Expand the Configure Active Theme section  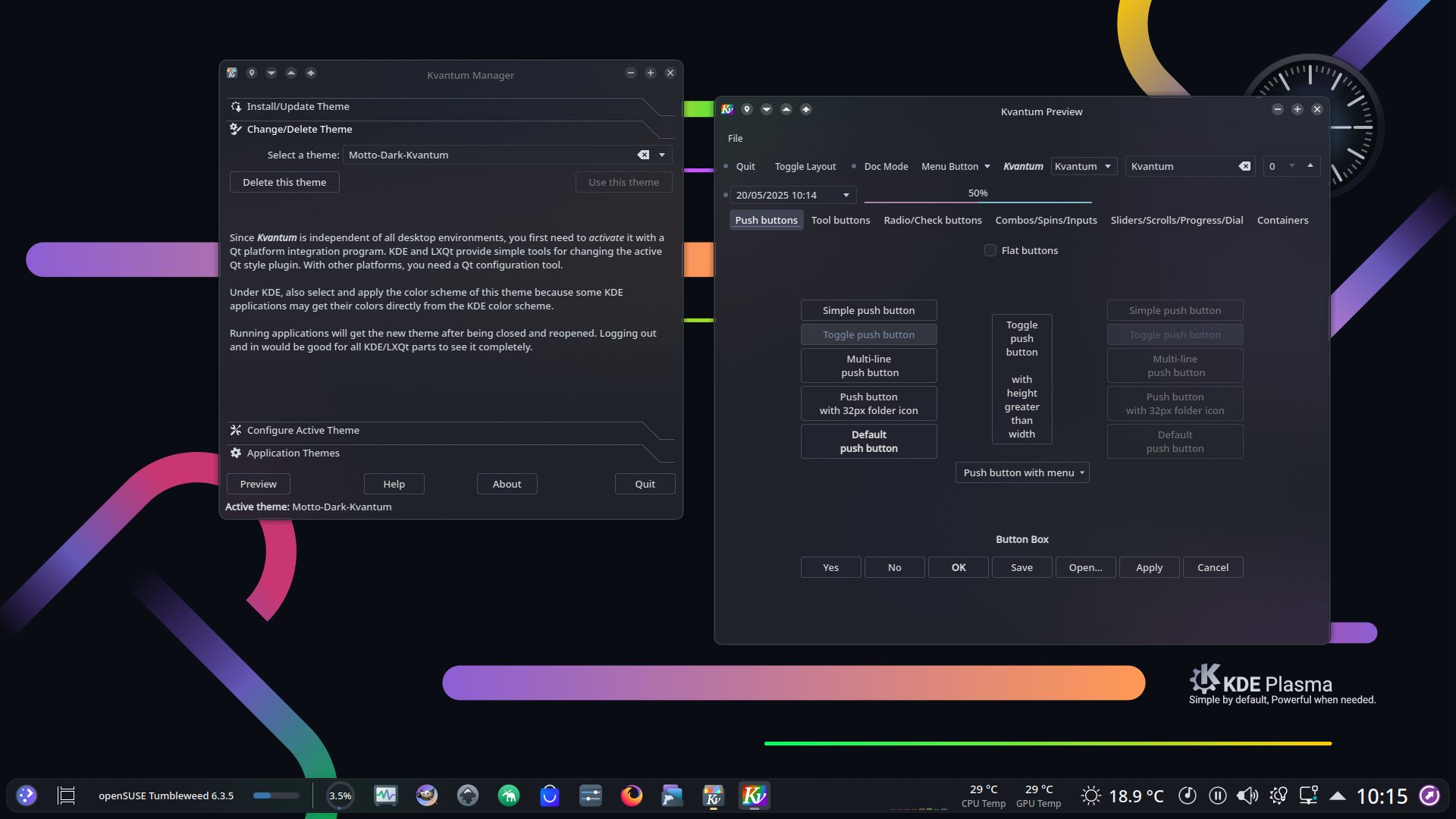450,431
